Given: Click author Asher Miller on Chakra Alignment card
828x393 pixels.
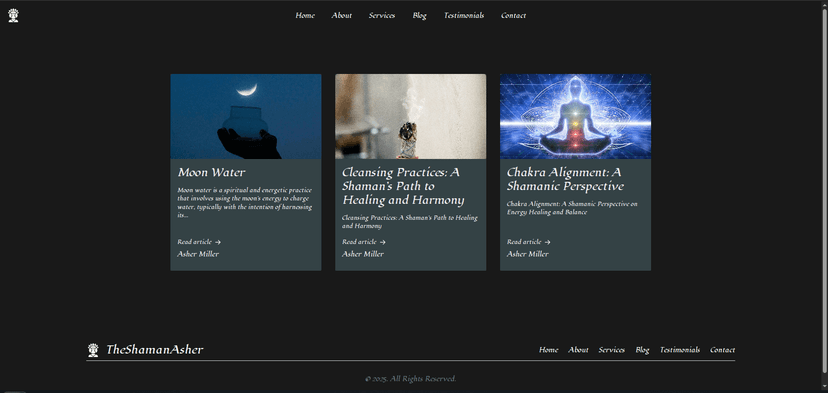Looking at the screenshot, I should (x=528, y=254).
